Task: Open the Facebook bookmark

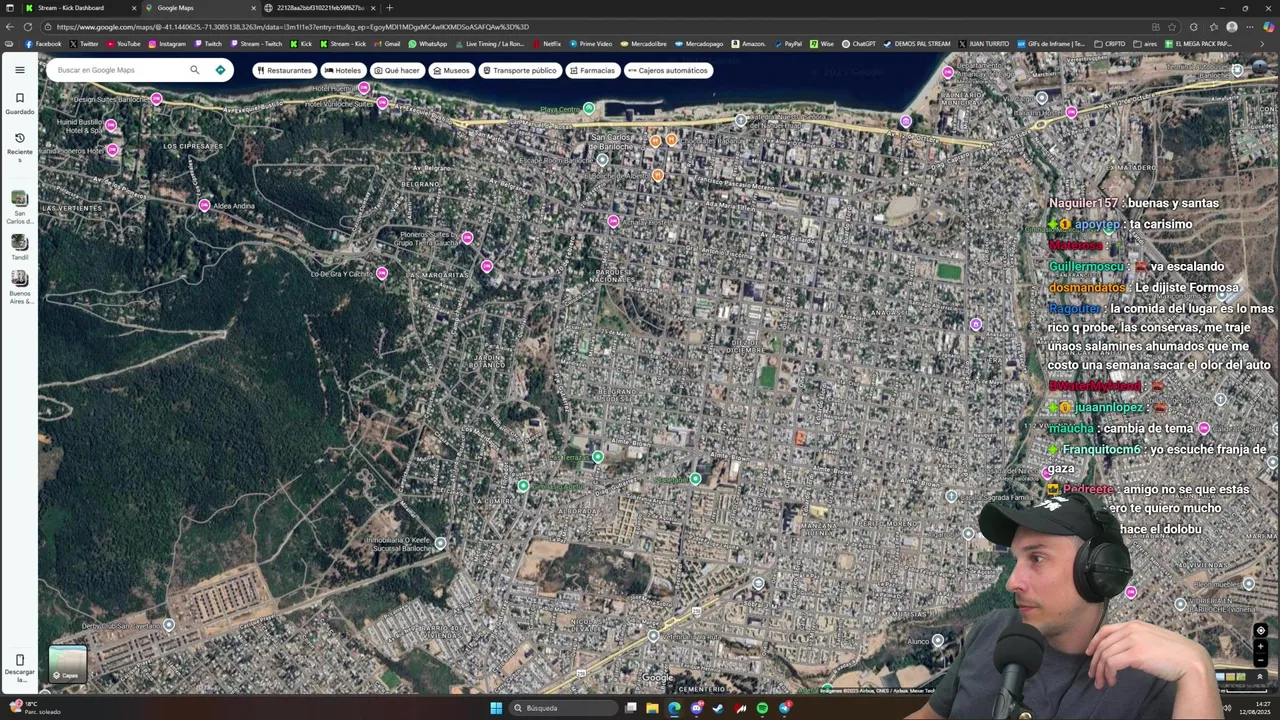Action: 43,44
